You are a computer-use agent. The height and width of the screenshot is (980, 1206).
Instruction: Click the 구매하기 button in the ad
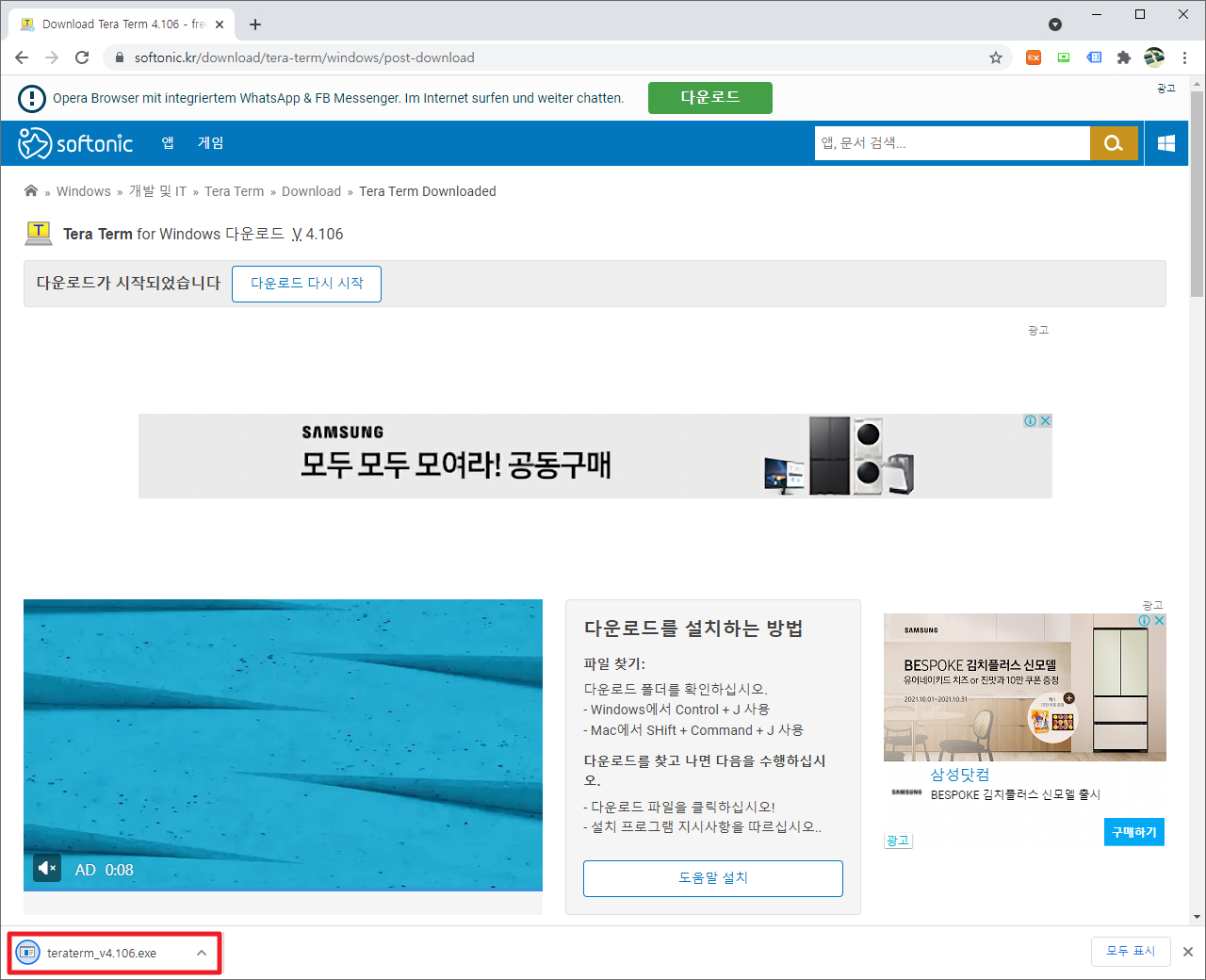[1134, 832]
